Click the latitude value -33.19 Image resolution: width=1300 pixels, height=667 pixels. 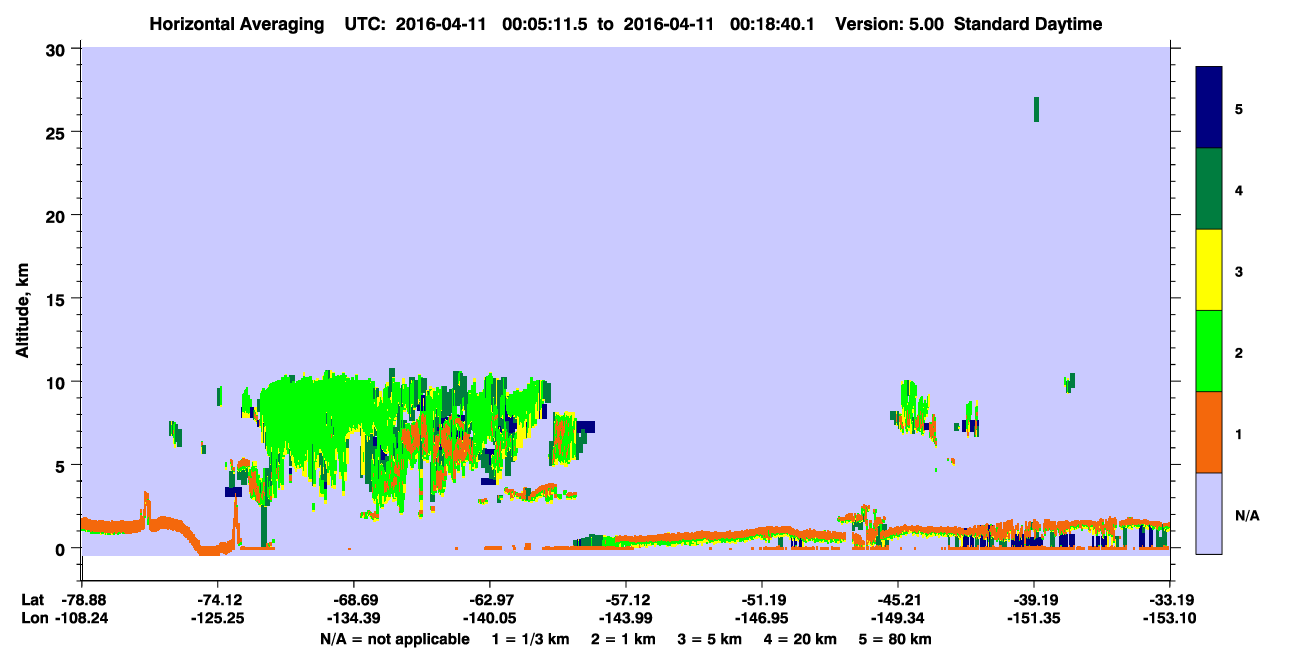point(1170,600)
